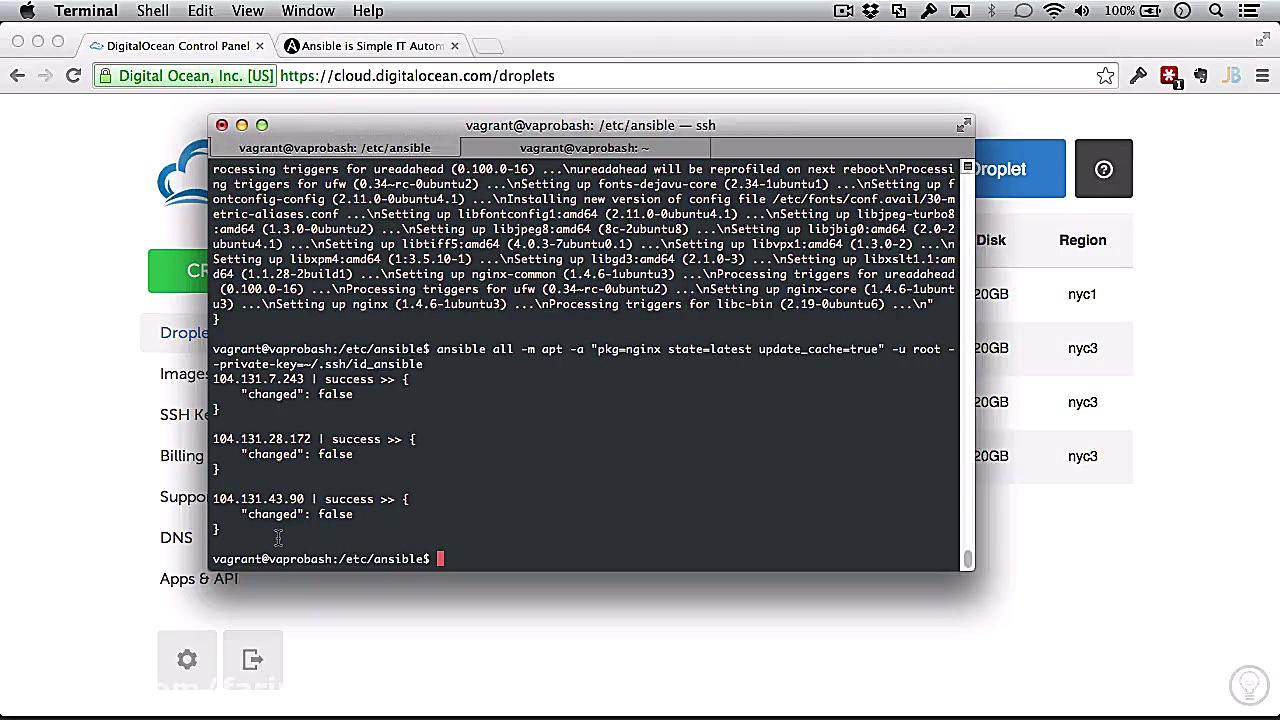Click the overlapping squares menu bar icon
Image resolution: width=1280 pixels, height=720 pixels.
click(899, 11)
